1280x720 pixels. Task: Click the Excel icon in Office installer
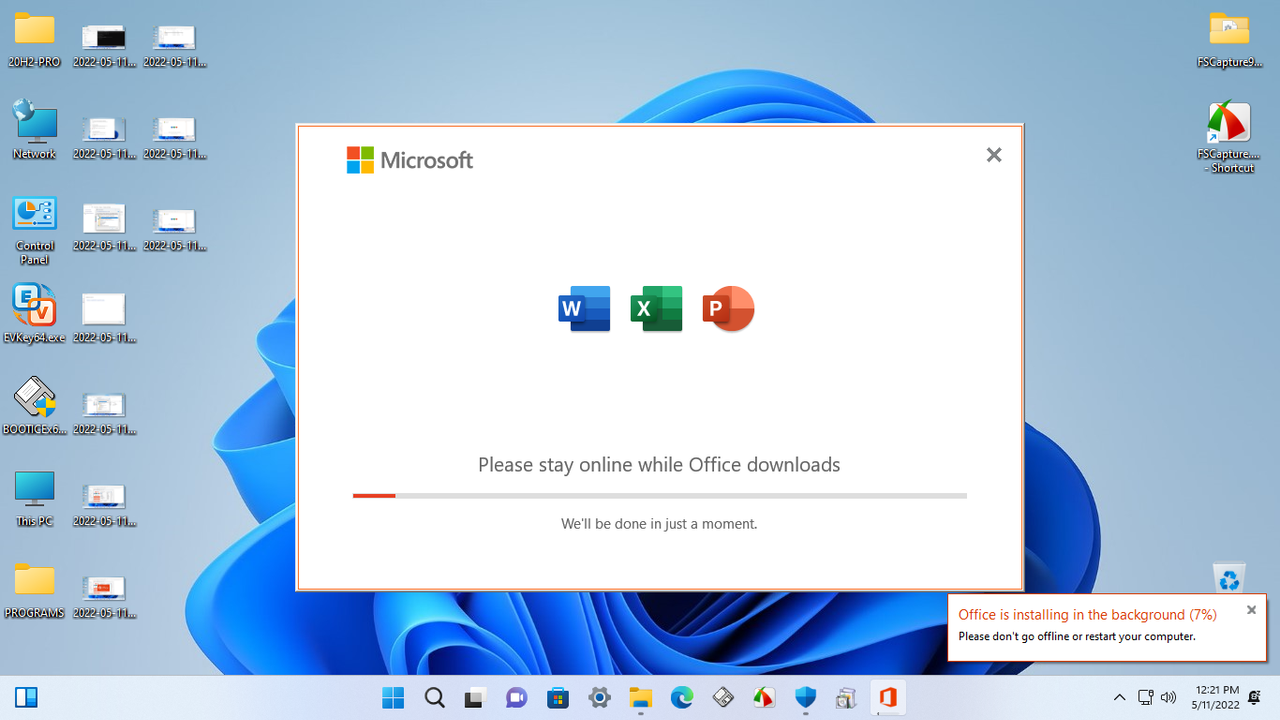point(657,309)
